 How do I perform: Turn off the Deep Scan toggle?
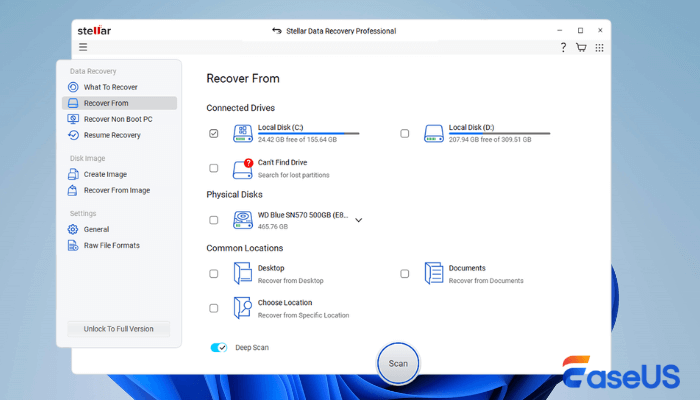219,347
